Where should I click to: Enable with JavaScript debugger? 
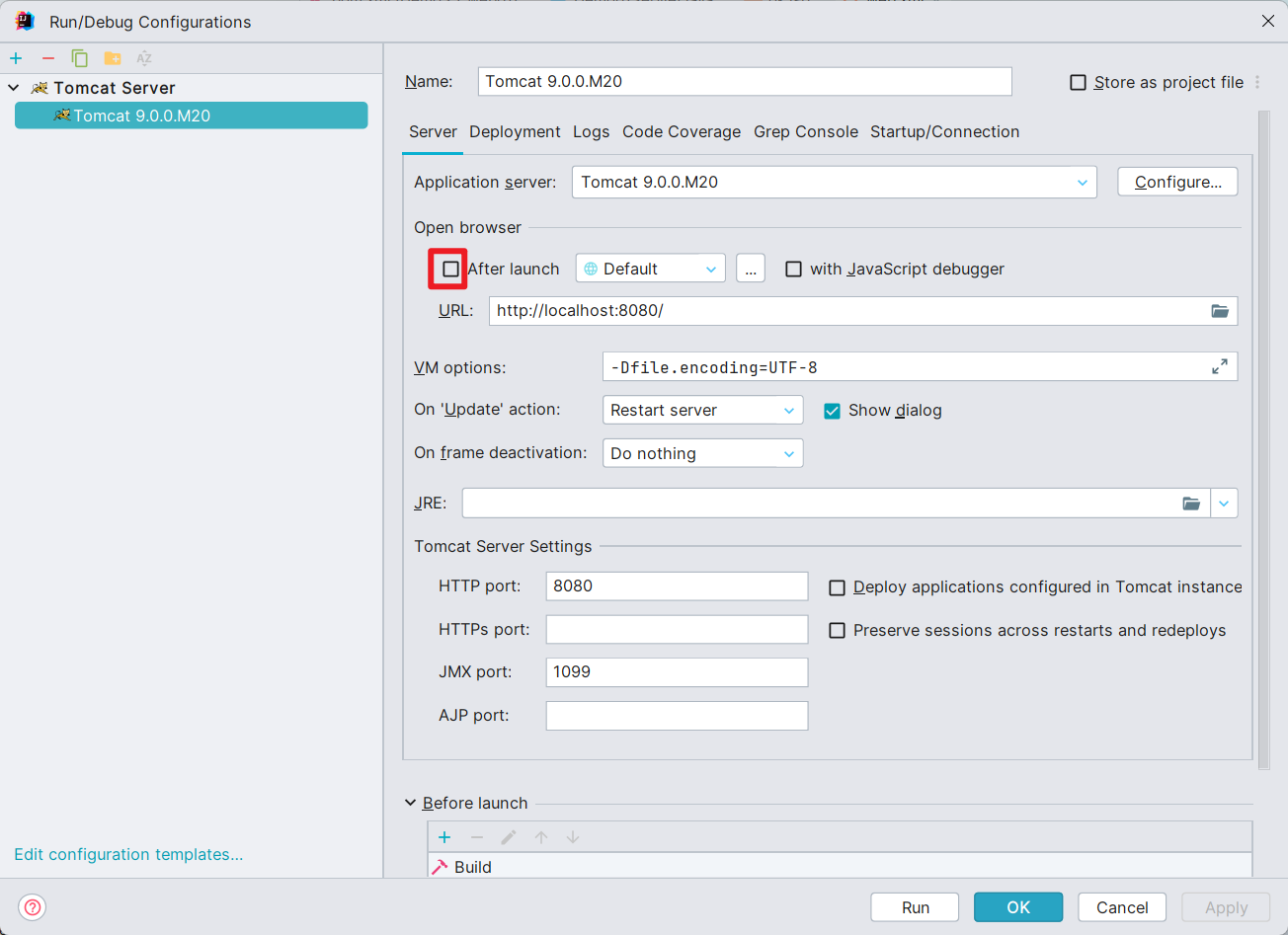tap(793, 269)
